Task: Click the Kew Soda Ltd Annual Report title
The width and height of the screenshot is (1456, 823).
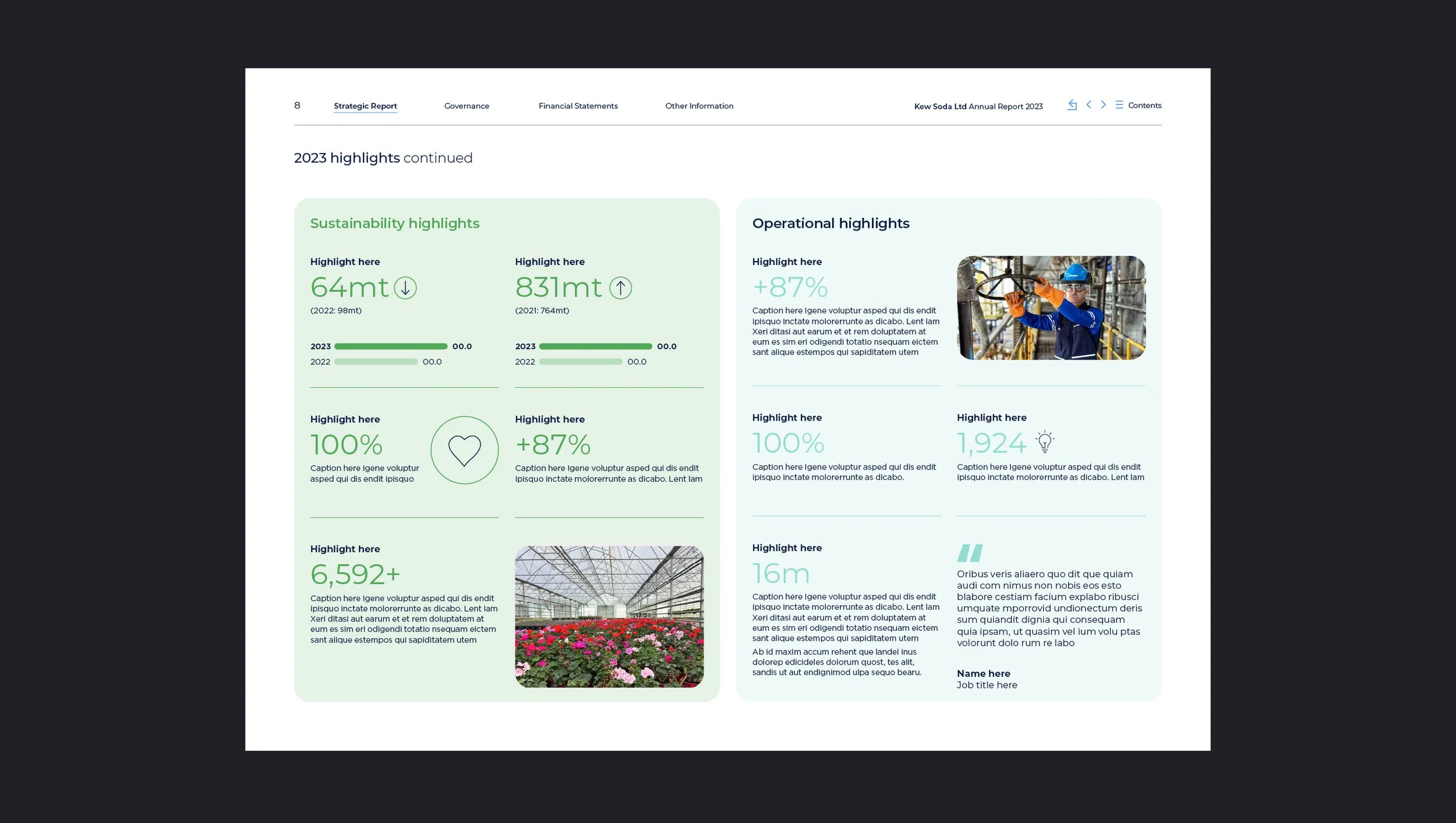Action: click(x=978, y=107)
